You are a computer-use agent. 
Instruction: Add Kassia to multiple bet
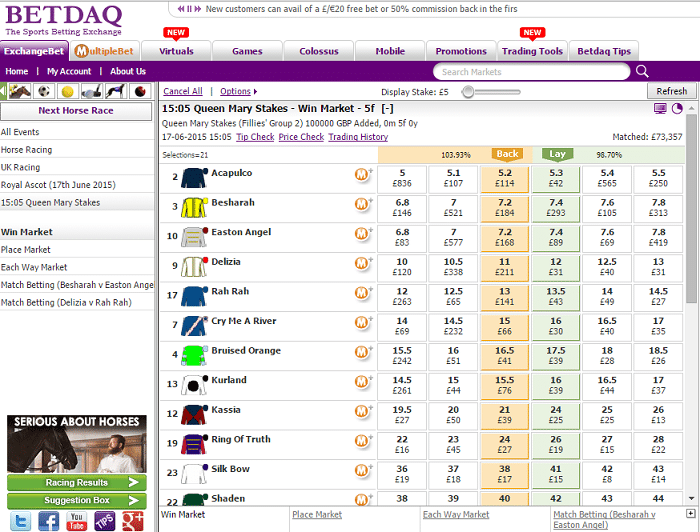point(363,411)
